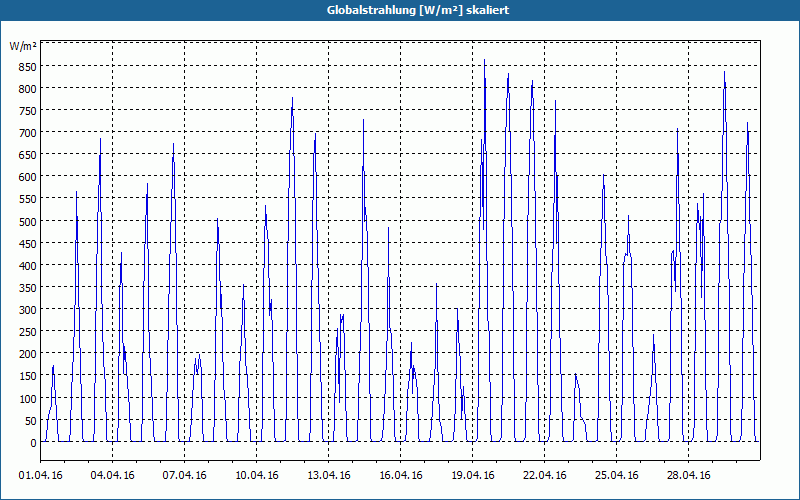This screenshot has height=500, width=800.
Task: Click the 200 y-axis value
Action: (29, 355)
